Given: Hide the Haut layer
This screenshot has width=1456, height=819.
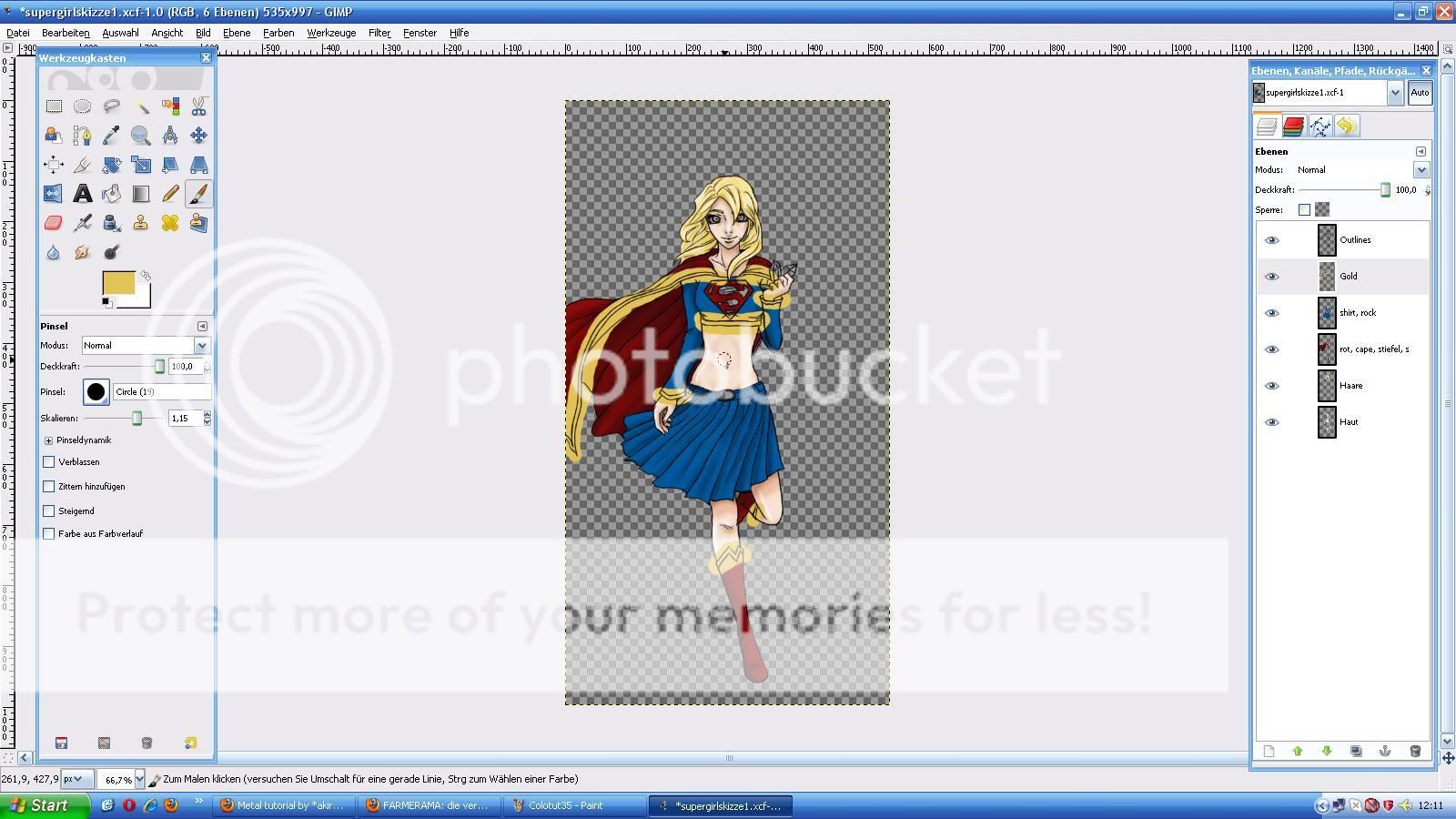Looking at the screenshot, I should tap(1272, 422).
